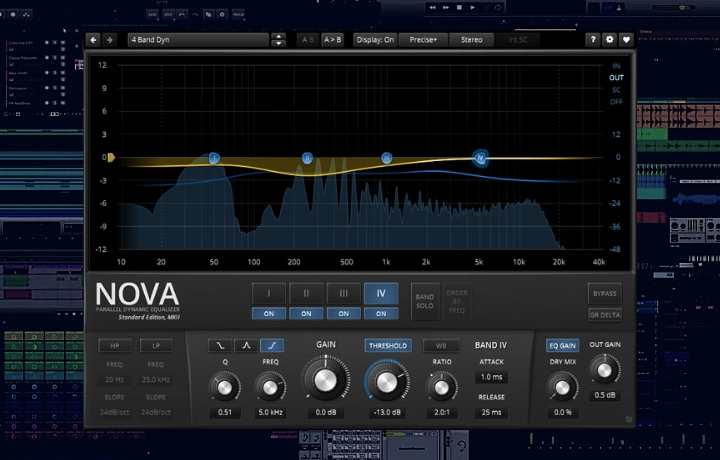Click the HP slope 24dB/oct field
This screenshot has height=460, width=720.
point(114,412)
